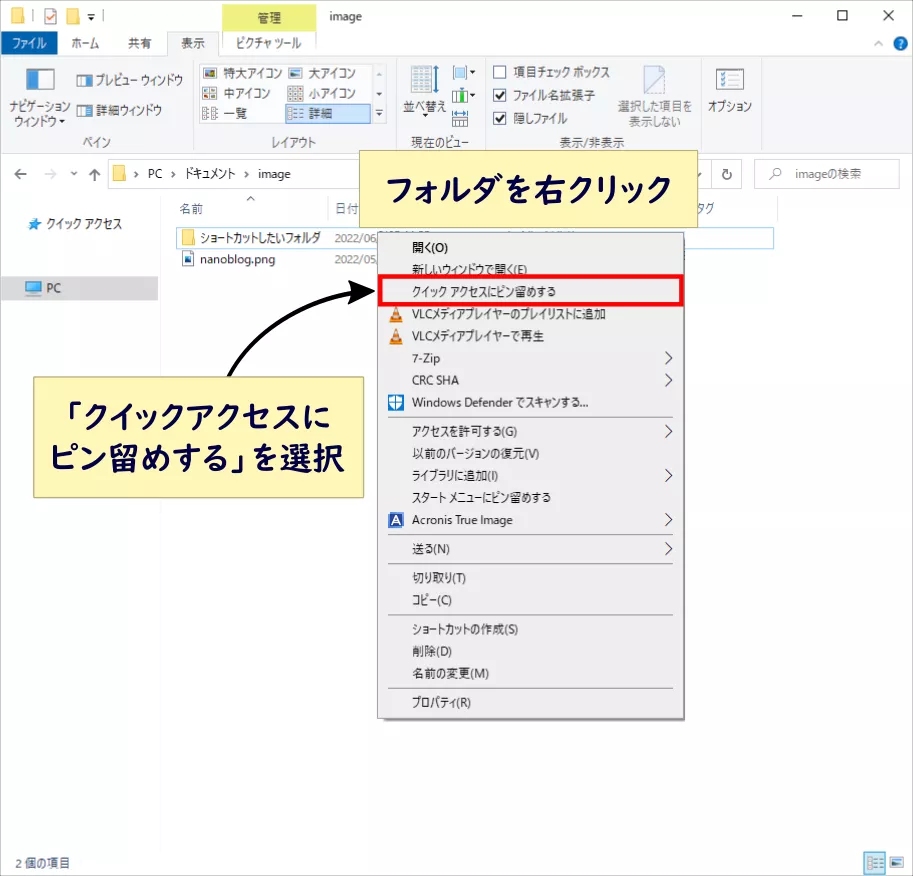Image resolution: width=913 pixels, height=876 pixels.
Task: Switch to the Picture Tools tab
Action: pyautogui.click(x=268, y=43)
